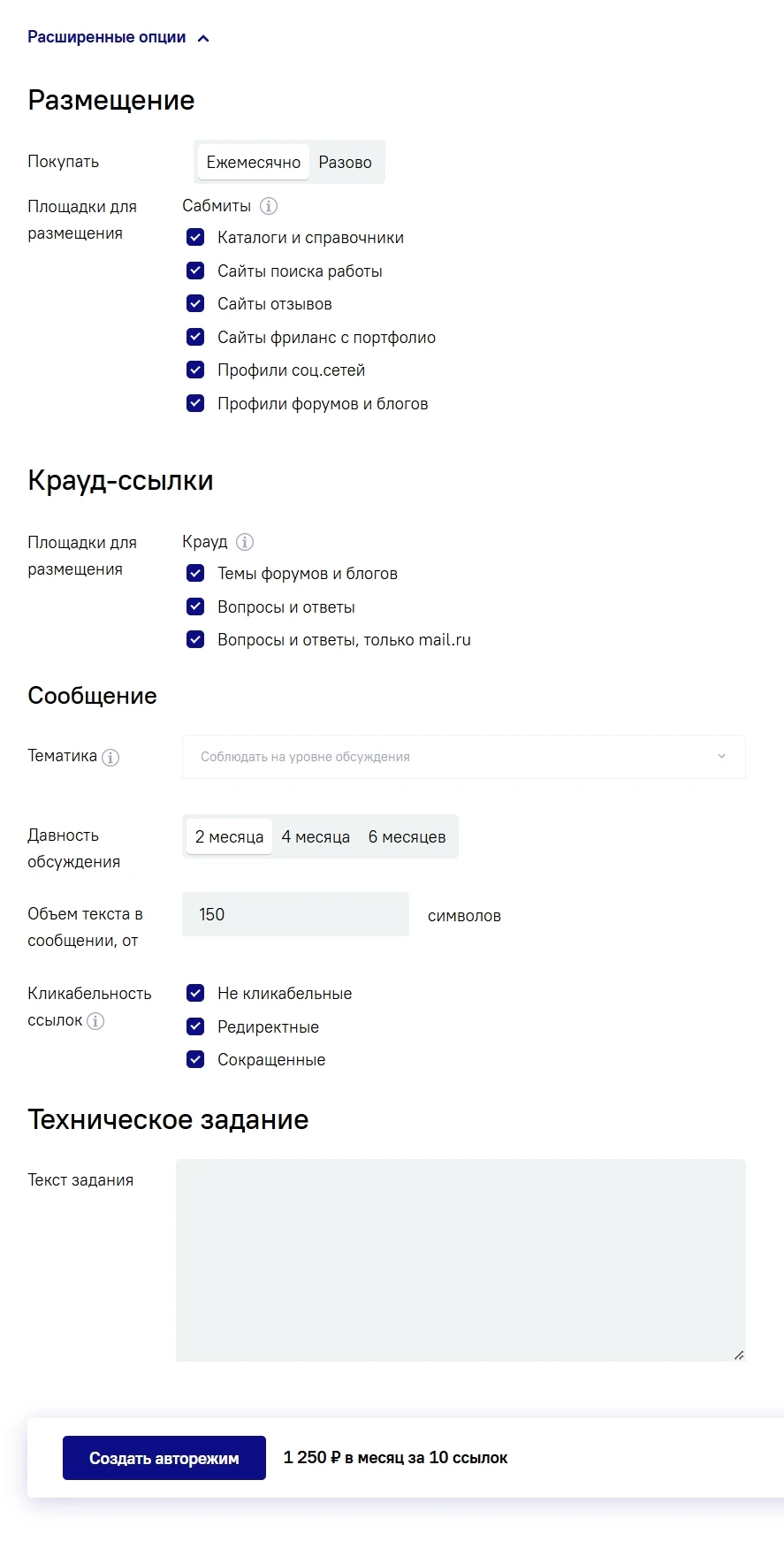
Task: Click the textarea resize handle corner
Action: (739, 1355)
